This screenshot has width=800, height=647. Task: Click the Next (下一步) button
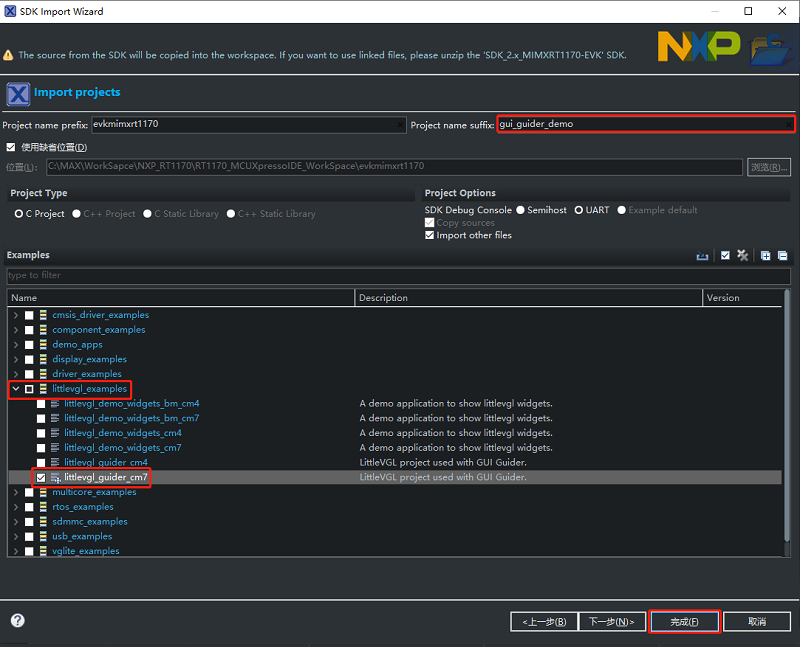pos(611,621)
